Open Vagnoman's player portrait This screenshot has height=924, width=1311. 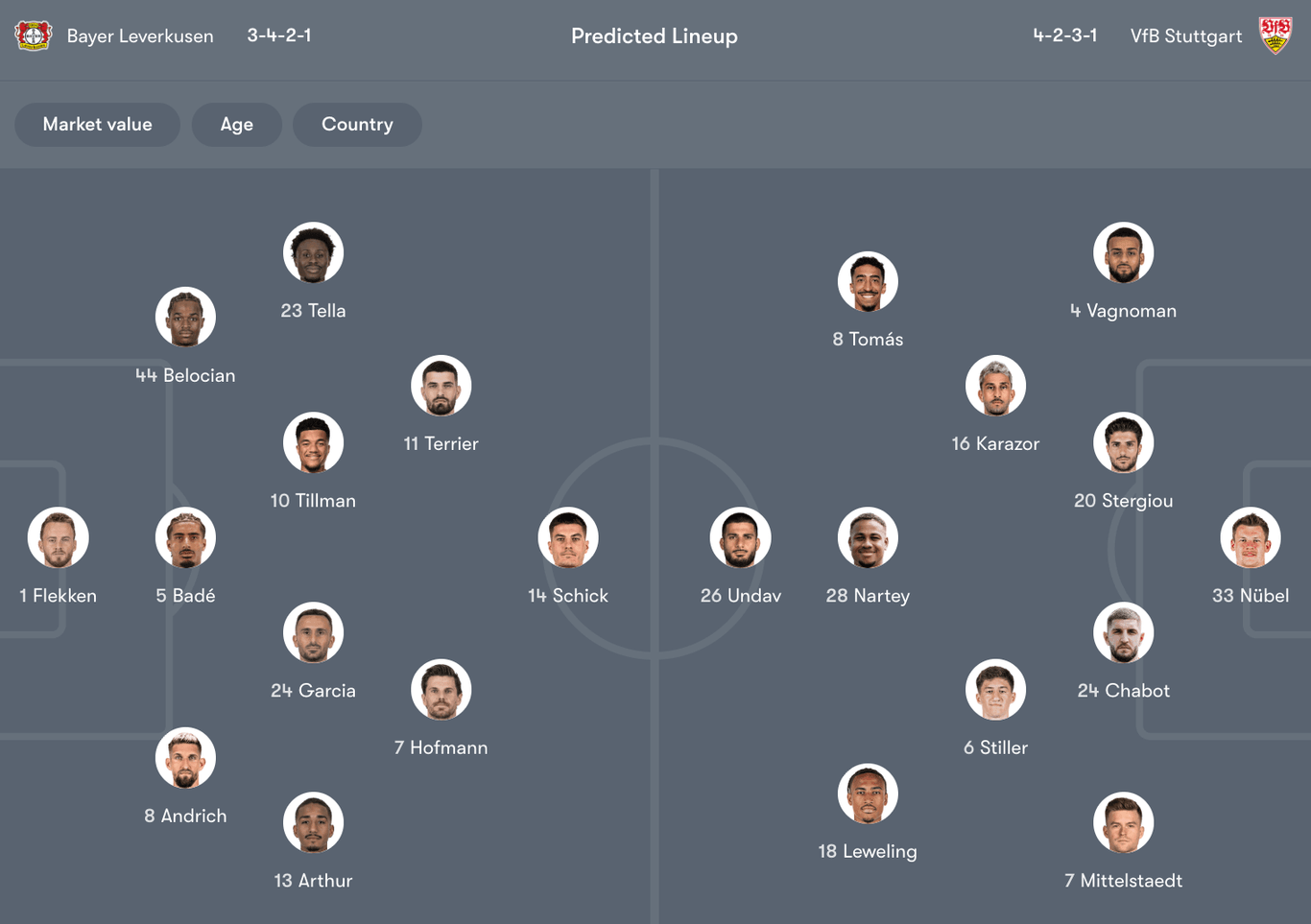[1123, 252]
